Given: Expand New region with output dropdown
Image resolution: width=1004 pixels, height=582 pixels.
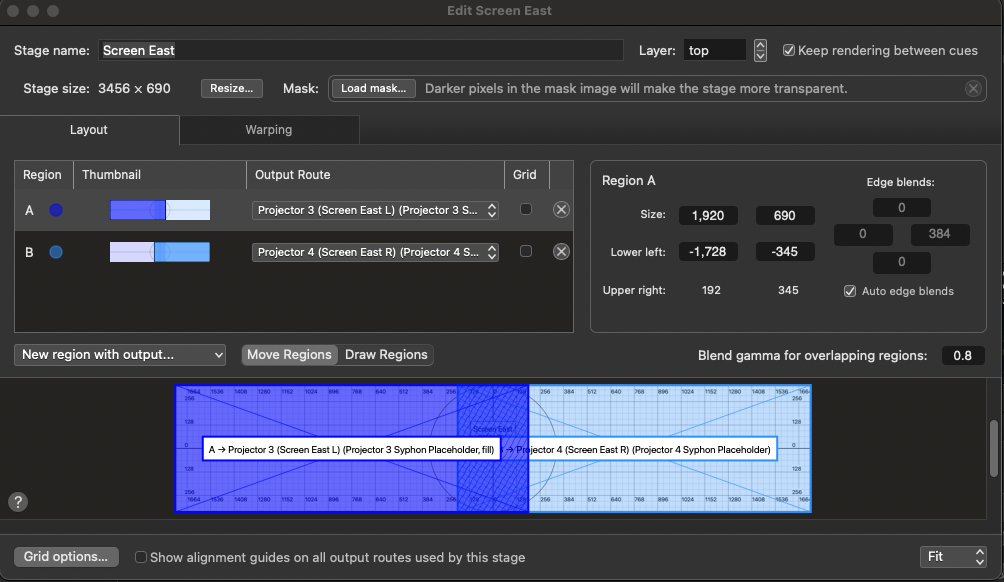Looking at the screenshot, I should pyautogui.click(x=120, y=355).
